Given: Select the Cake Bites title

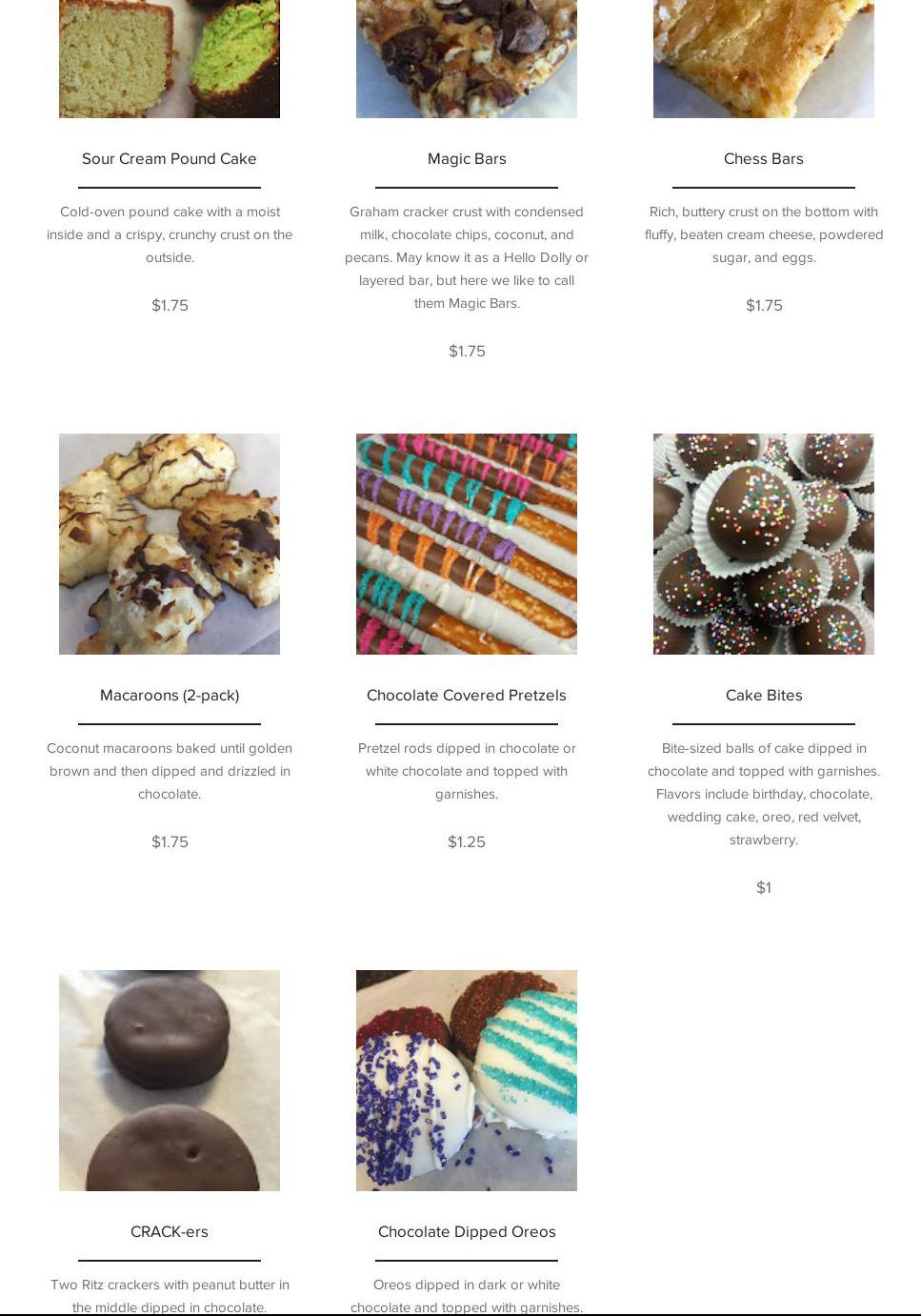Looking at the screenshot, I should pos(764,696).
